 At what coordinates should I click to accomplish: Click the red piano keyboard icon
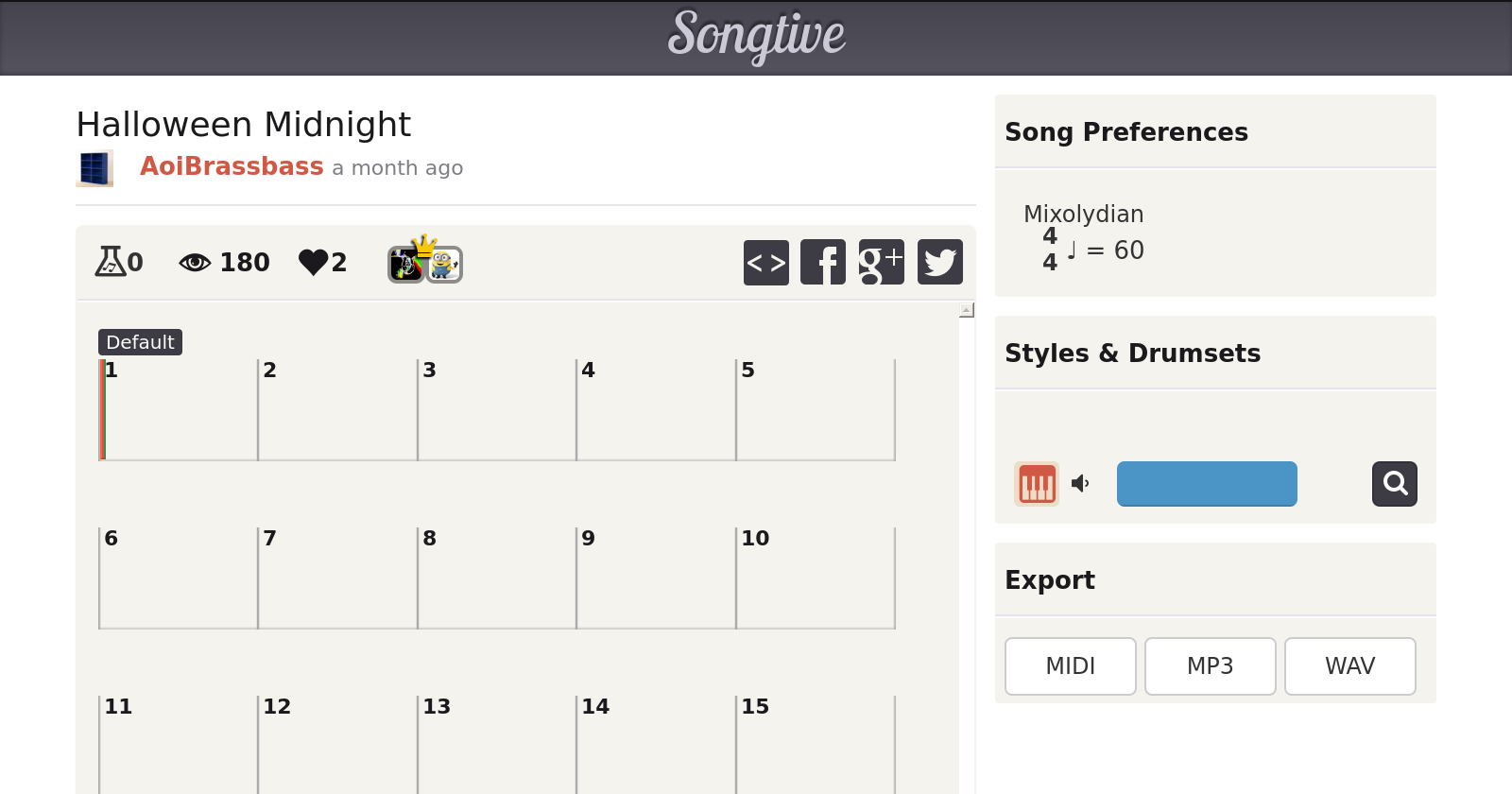coord(1037,484)
